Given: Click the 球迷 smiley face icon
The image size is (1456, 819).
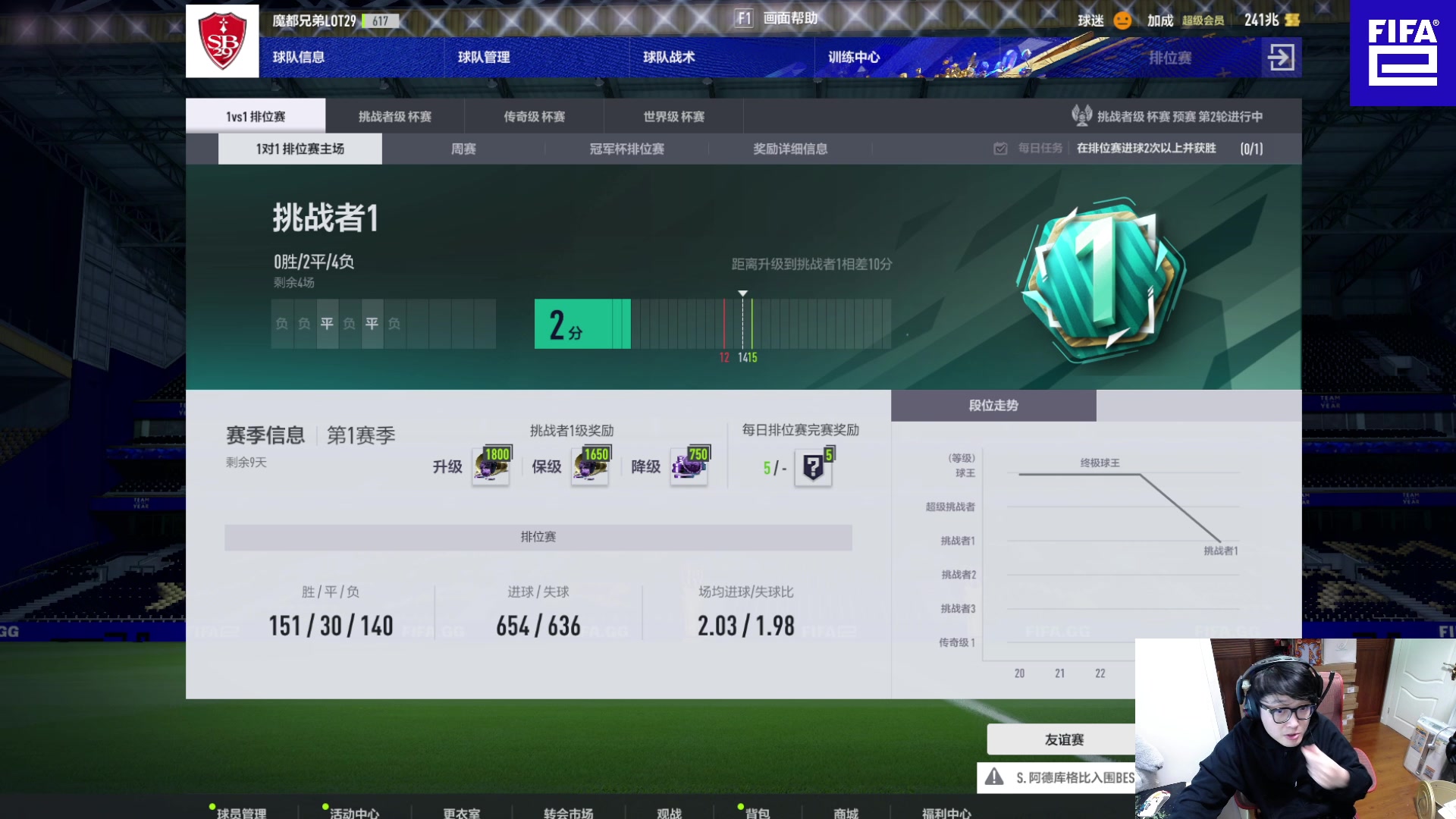Looking at the screenshot, I should [x=1122, y=20].
